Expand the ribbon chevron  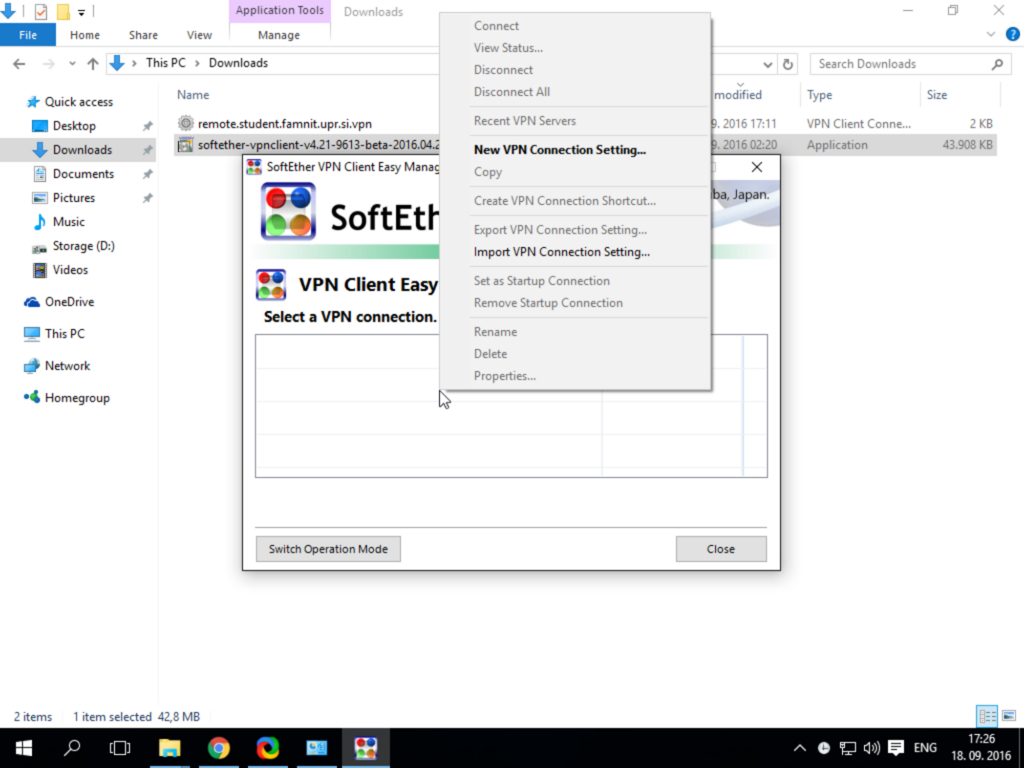[991, 35]
